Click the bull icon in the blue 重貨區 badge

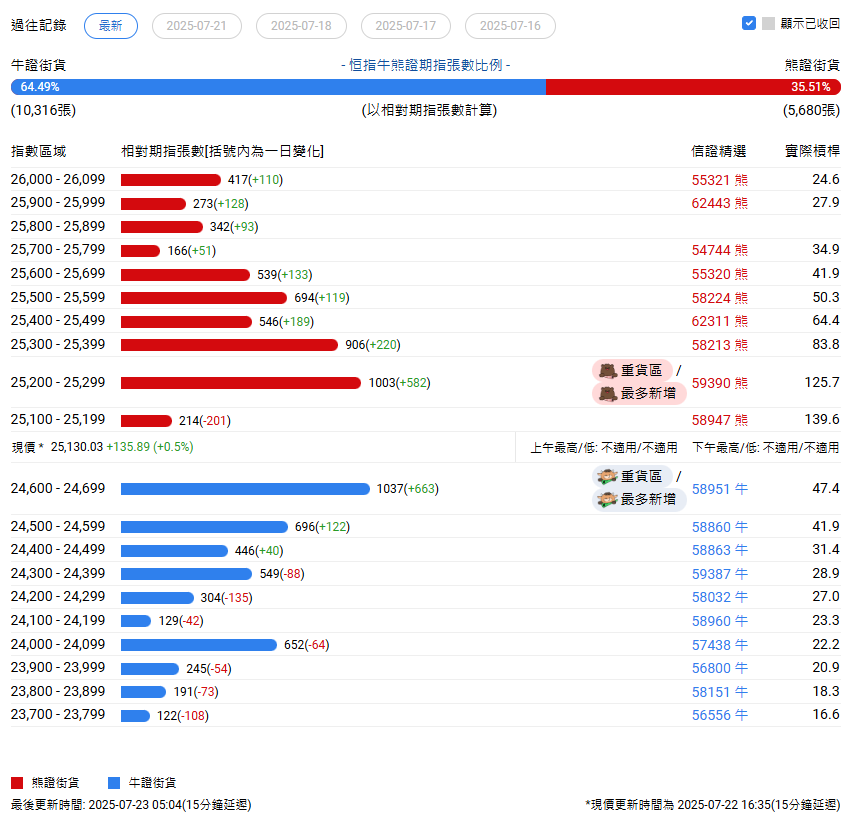pyautogui.click(x=607, y=477)
